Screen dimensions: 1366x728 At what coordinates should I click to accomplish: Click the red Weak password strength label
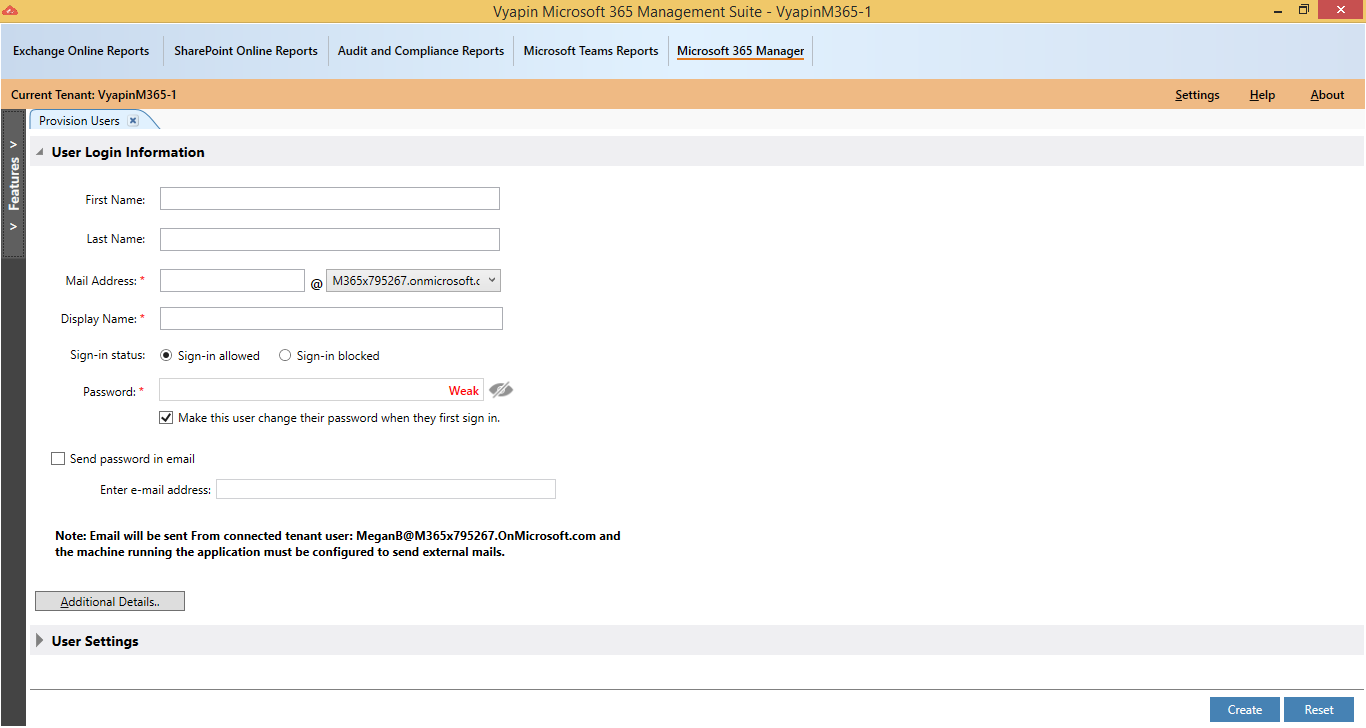coord(464,391)
